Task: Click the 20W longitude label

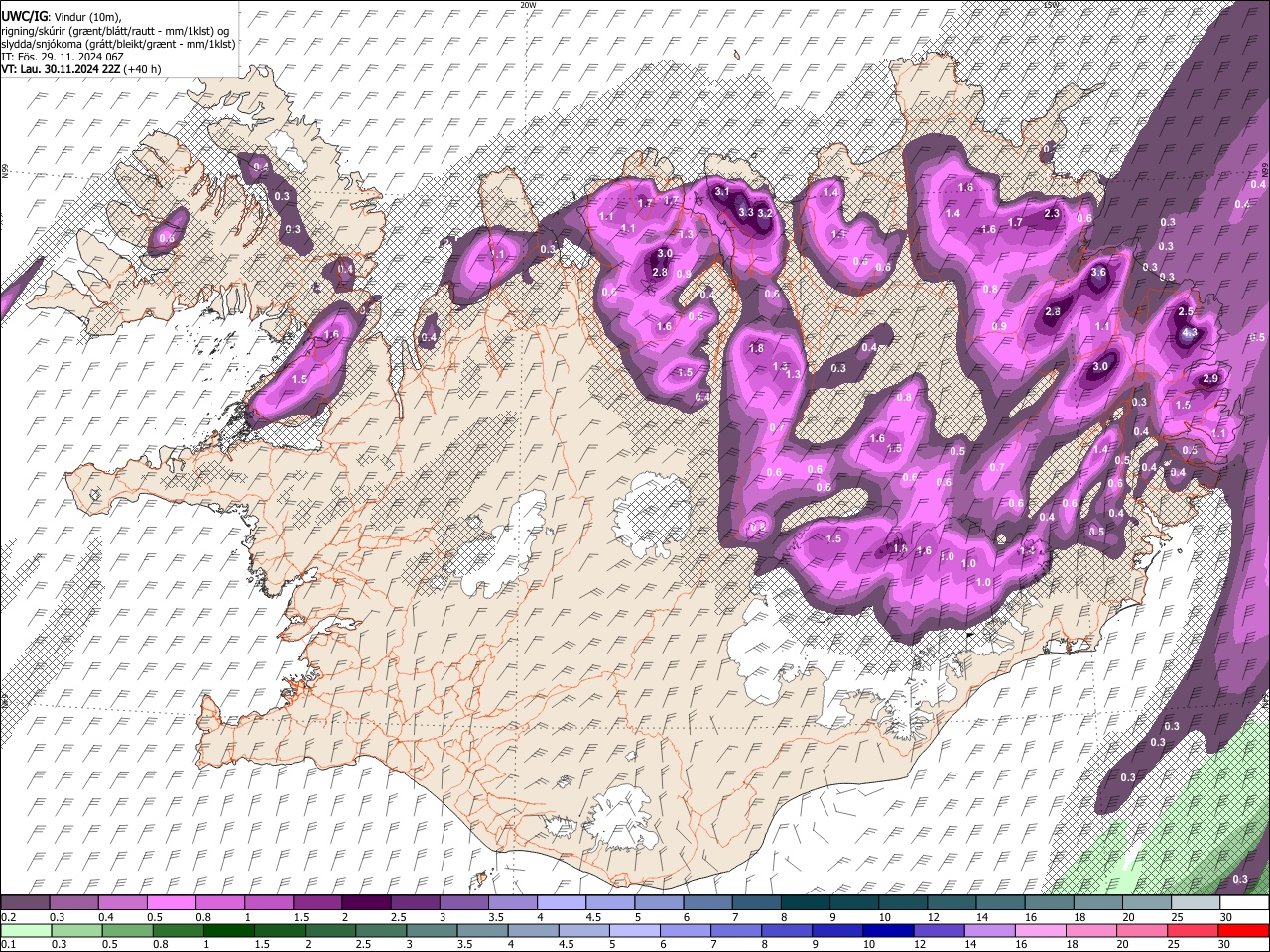Action: tap(528, 5)
